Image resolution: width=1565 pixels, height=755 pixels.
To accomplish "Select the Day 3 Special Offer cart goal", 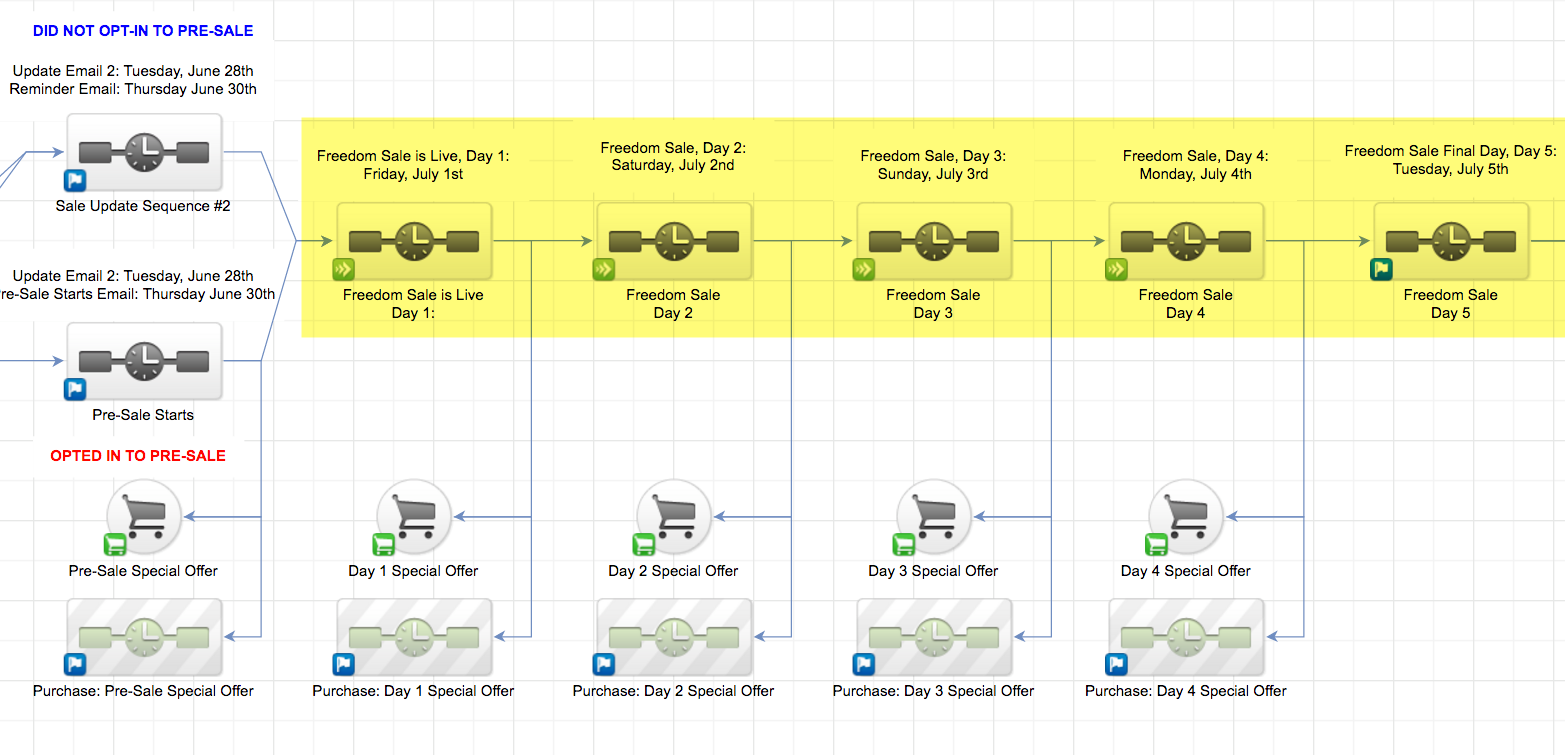I will [934, 517].
